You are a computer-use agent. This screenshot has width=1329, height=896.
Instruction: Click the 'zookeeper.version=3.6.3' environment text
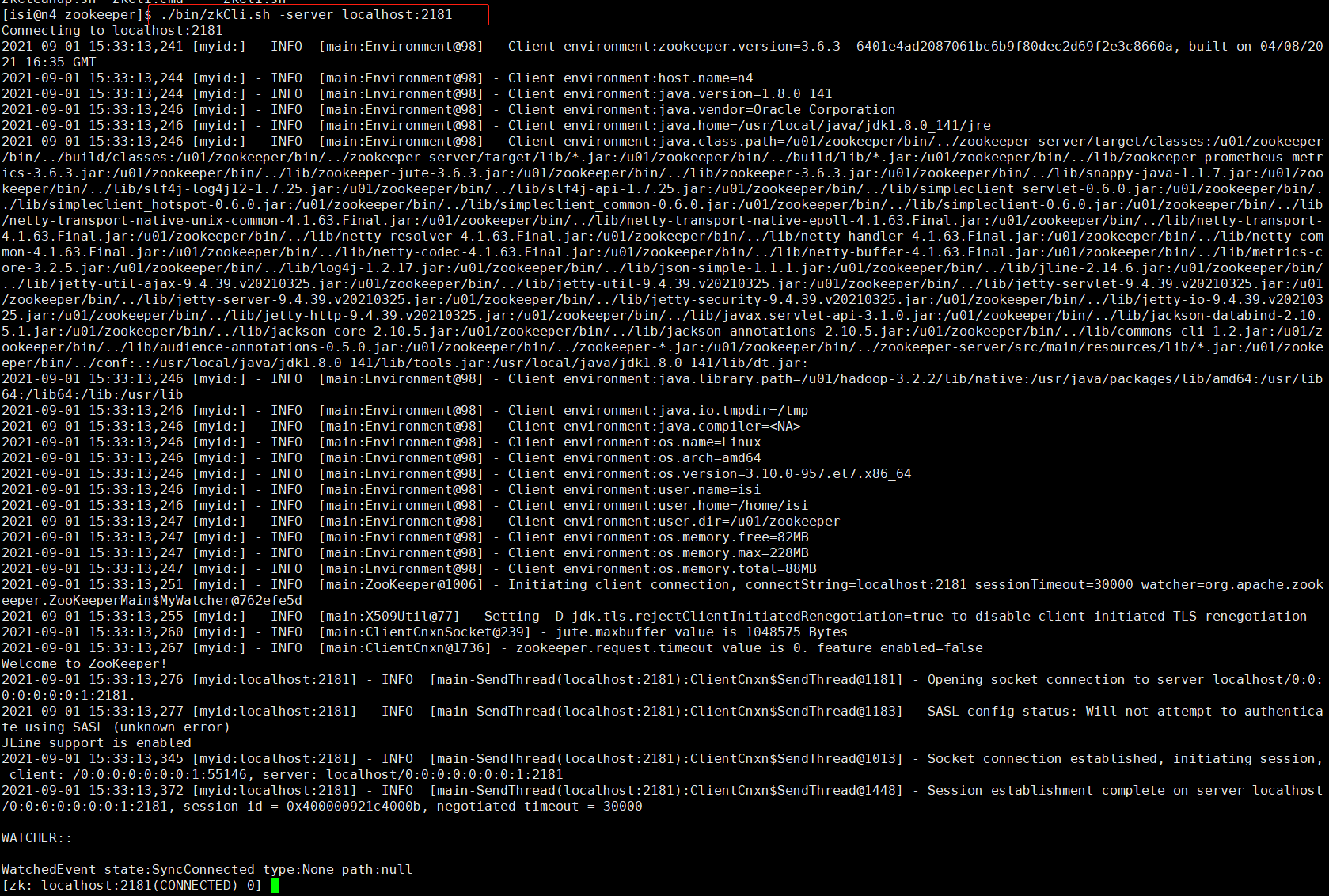(x=742, y=46)
